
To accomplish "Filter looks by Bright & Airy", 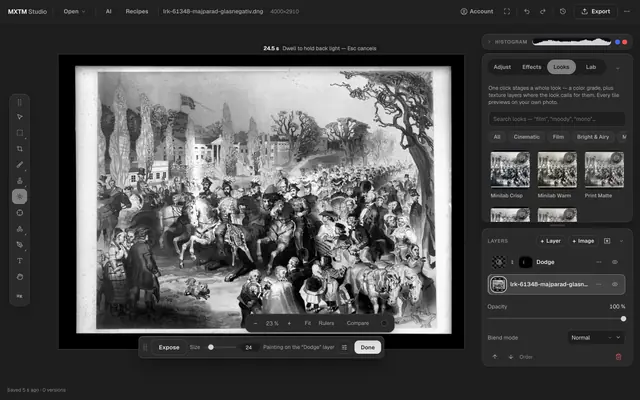I will [593, 137].
